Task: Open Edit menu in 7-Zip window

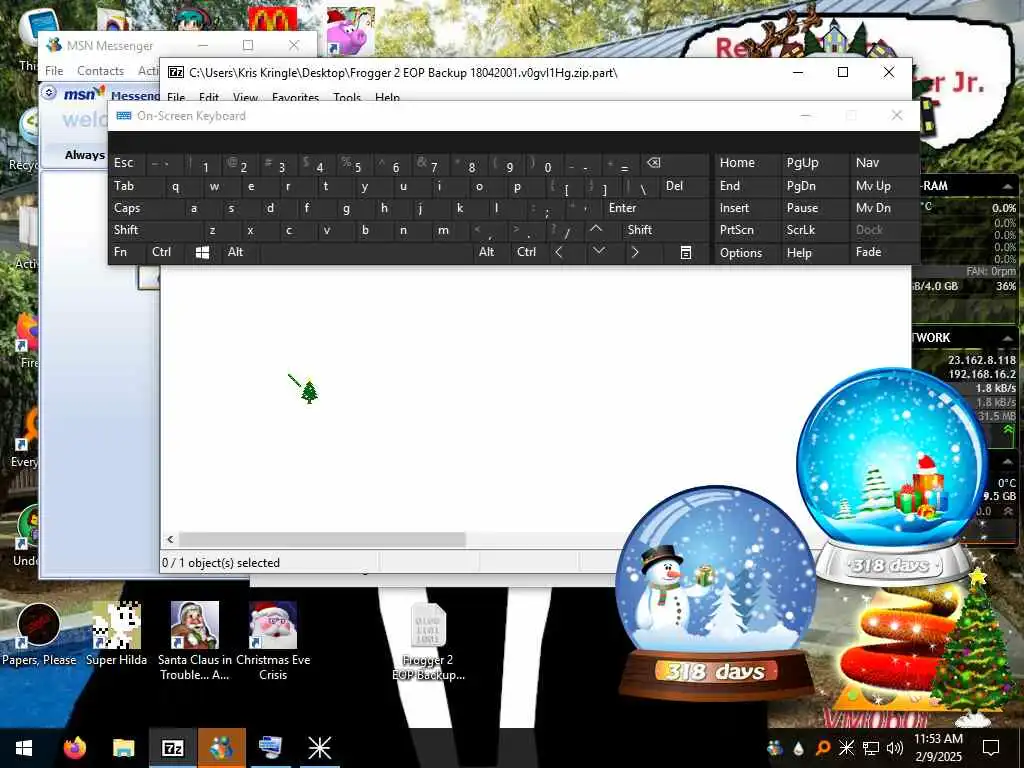Action: pyautogui.click(x=209, y=97)
